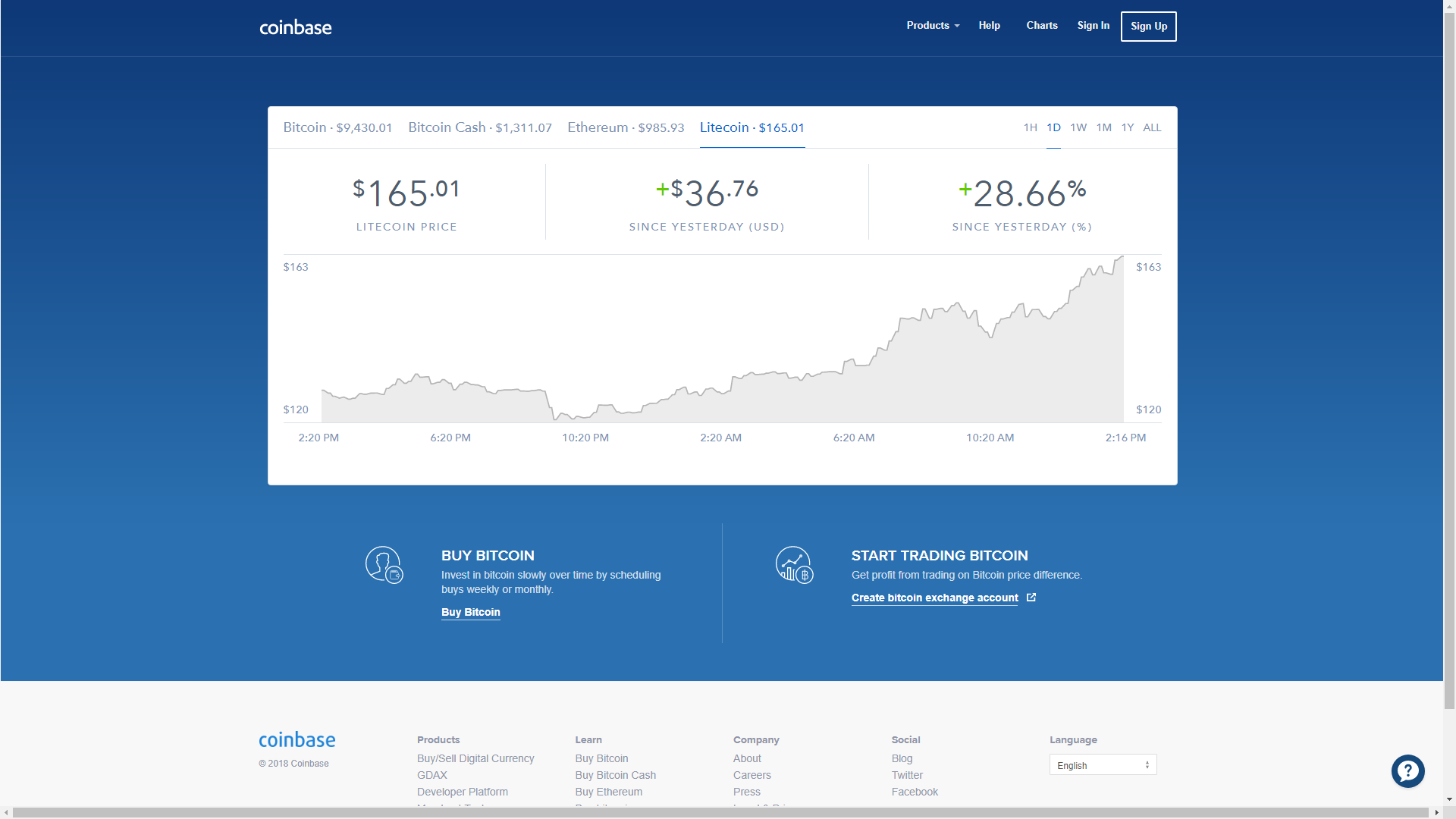Select the 1D time range
Viewport: 1456px width, 819px height.
[1053, 127]
